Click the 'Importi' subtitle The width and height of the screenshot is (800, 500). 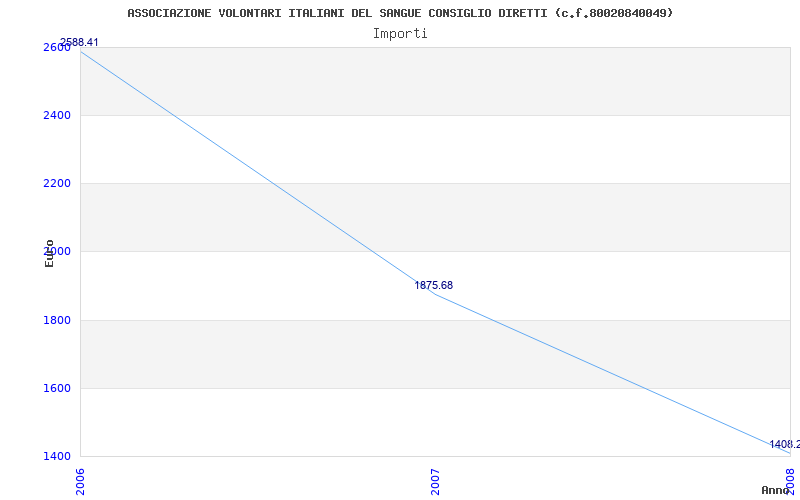(400, 34)
